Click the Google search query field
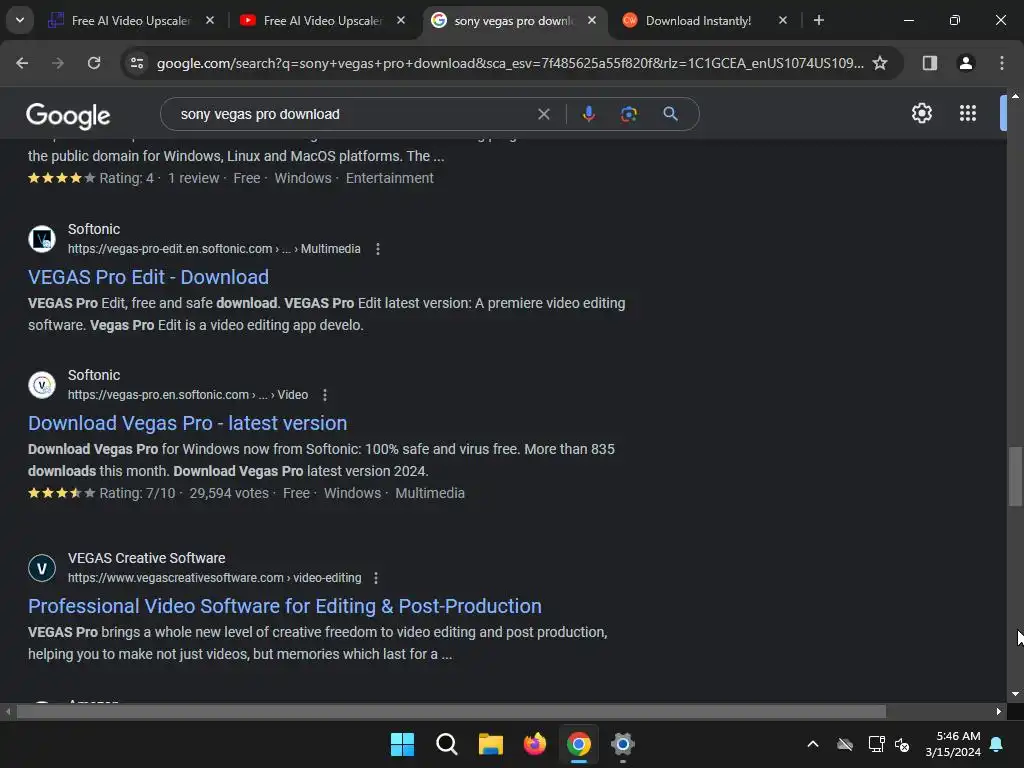The height and width of the screenshot is (768, 1024). coord(353,114)
